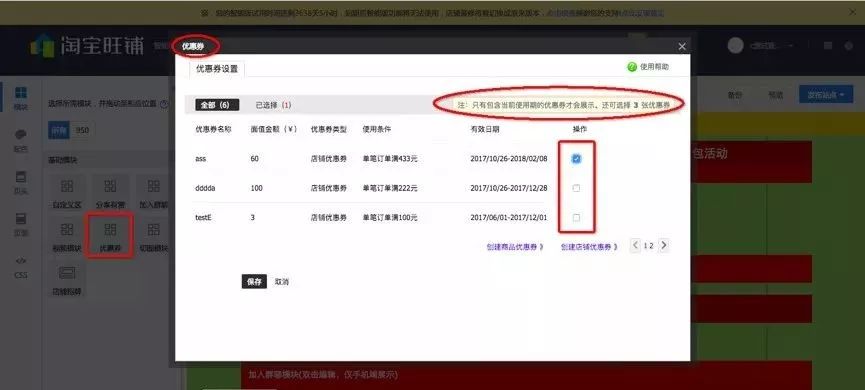Open the 页头 header sidebar item
The image size is (865, 390).
click(x=20, y=183)
